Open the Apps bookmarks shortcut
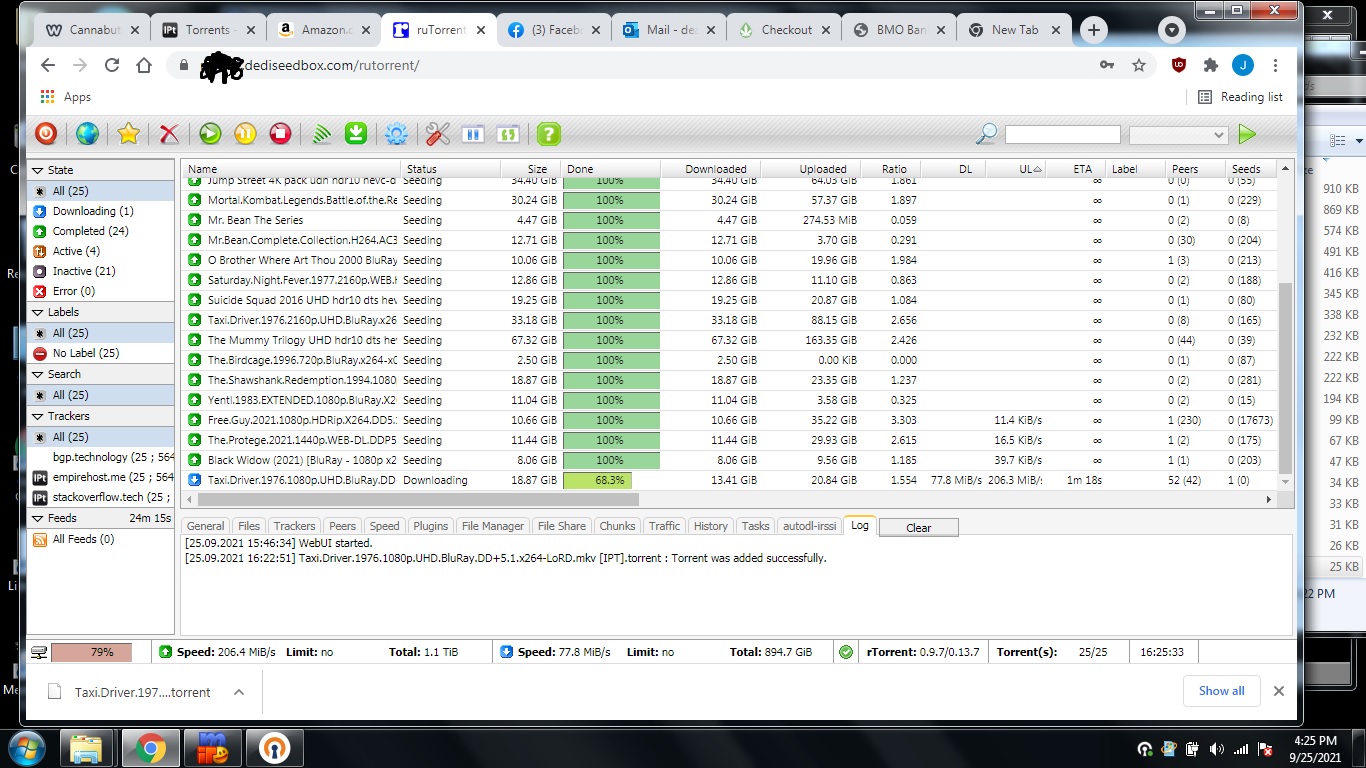This screenshot has height=768, width=1366. (65, 97)
